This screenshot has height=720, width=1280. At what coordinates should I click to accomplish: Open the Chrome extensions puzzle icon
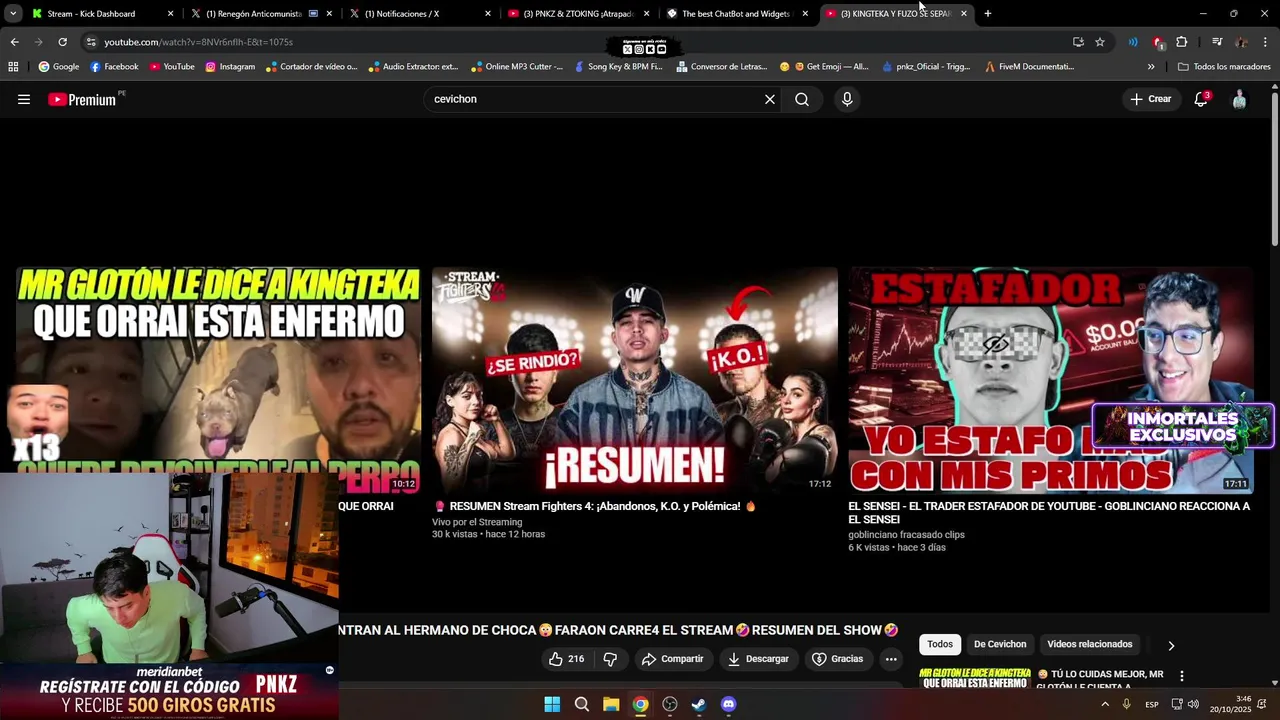(x=1182, y=42)
